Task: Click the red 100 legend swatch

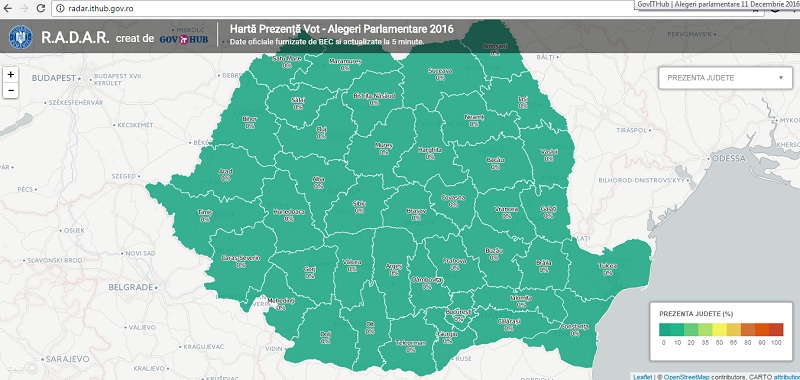Action: click(x=776, y=329)
